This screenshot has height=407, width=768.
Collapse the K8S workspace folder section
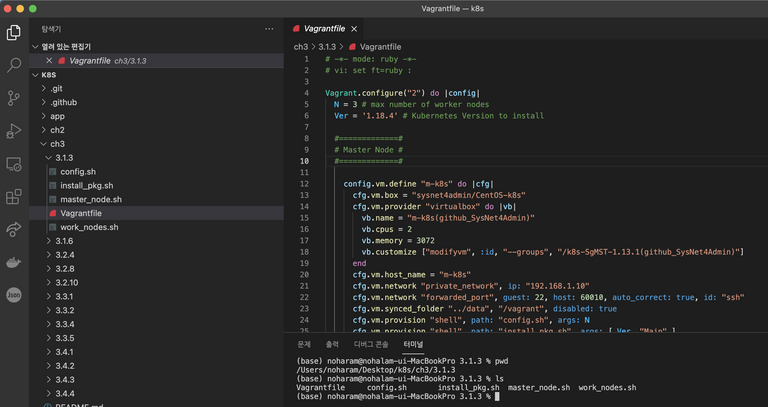coord(35,75)
